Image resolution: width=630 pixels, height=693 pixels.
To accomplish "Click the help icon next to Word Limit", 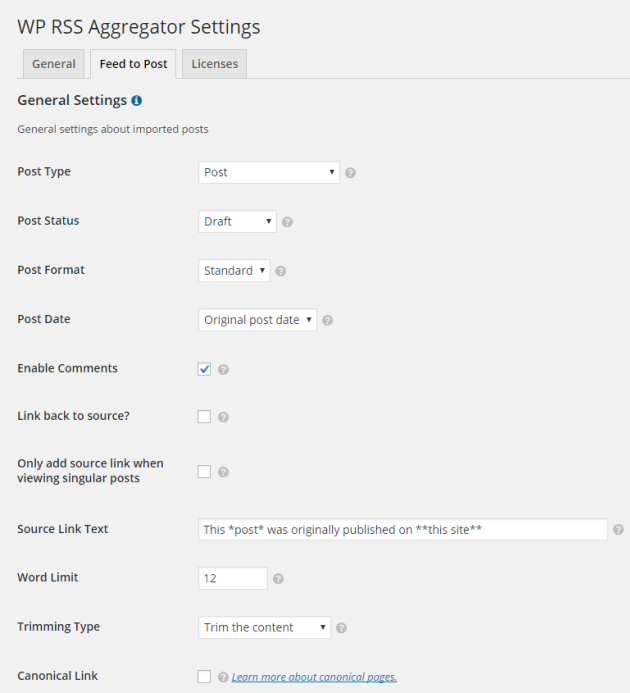I will tap(278, 579).
